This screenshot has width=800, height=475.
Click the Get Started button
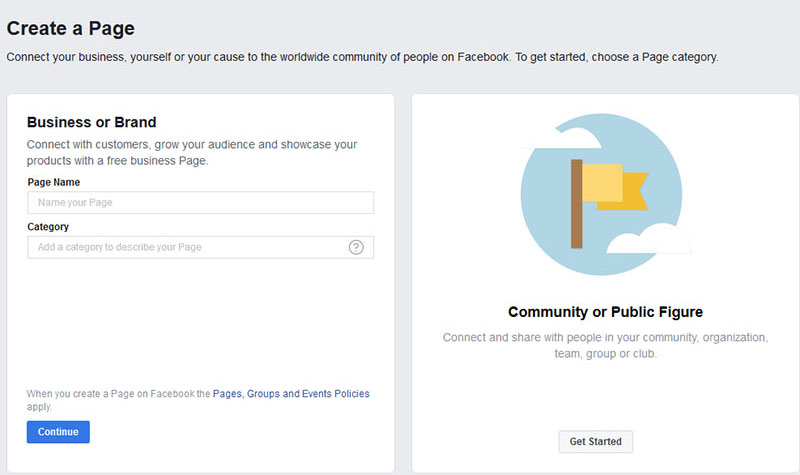[x=595, y=442]
